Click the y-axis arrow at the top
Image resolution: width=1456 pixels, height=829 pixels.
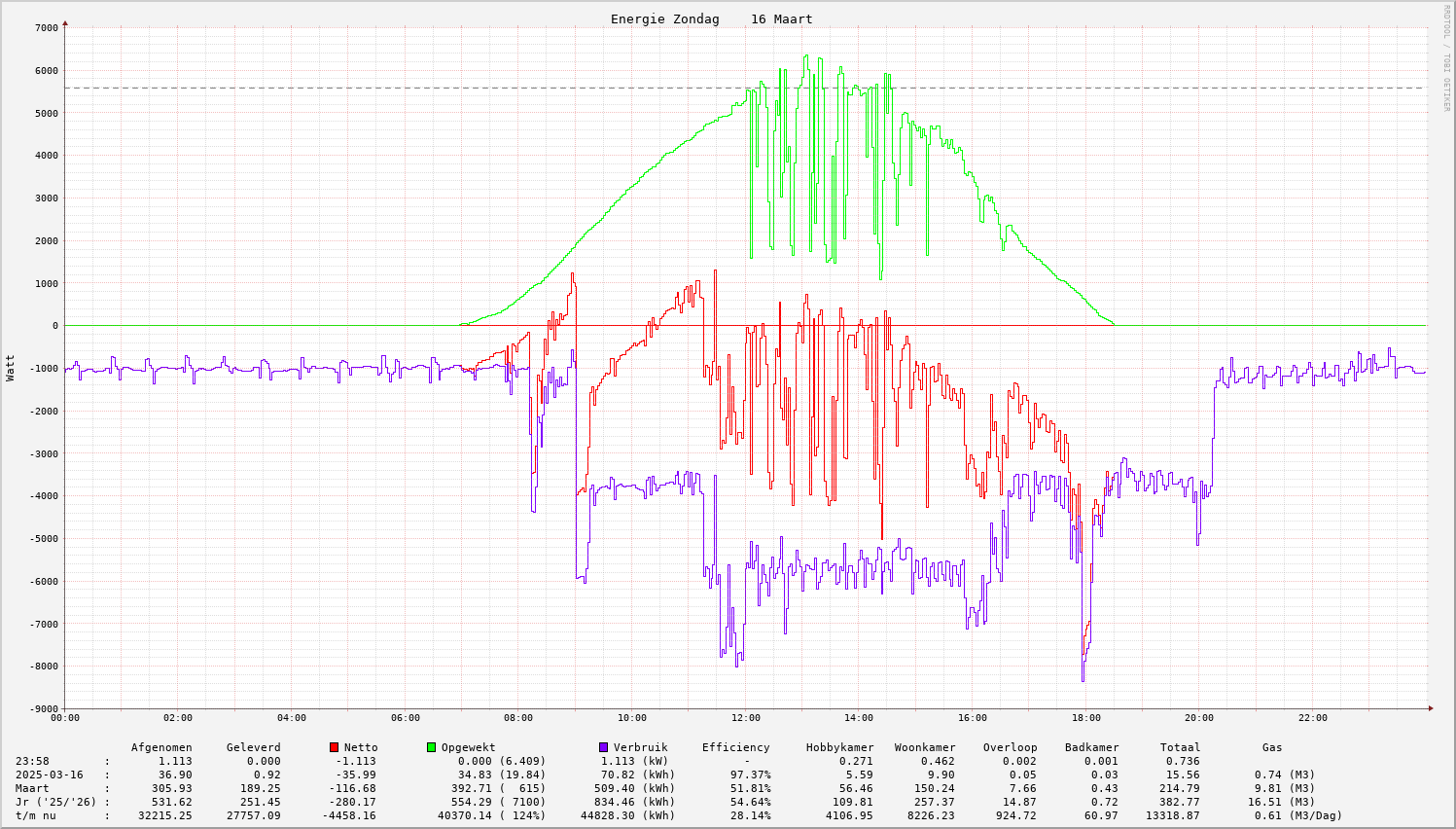[x=65, y=21]
